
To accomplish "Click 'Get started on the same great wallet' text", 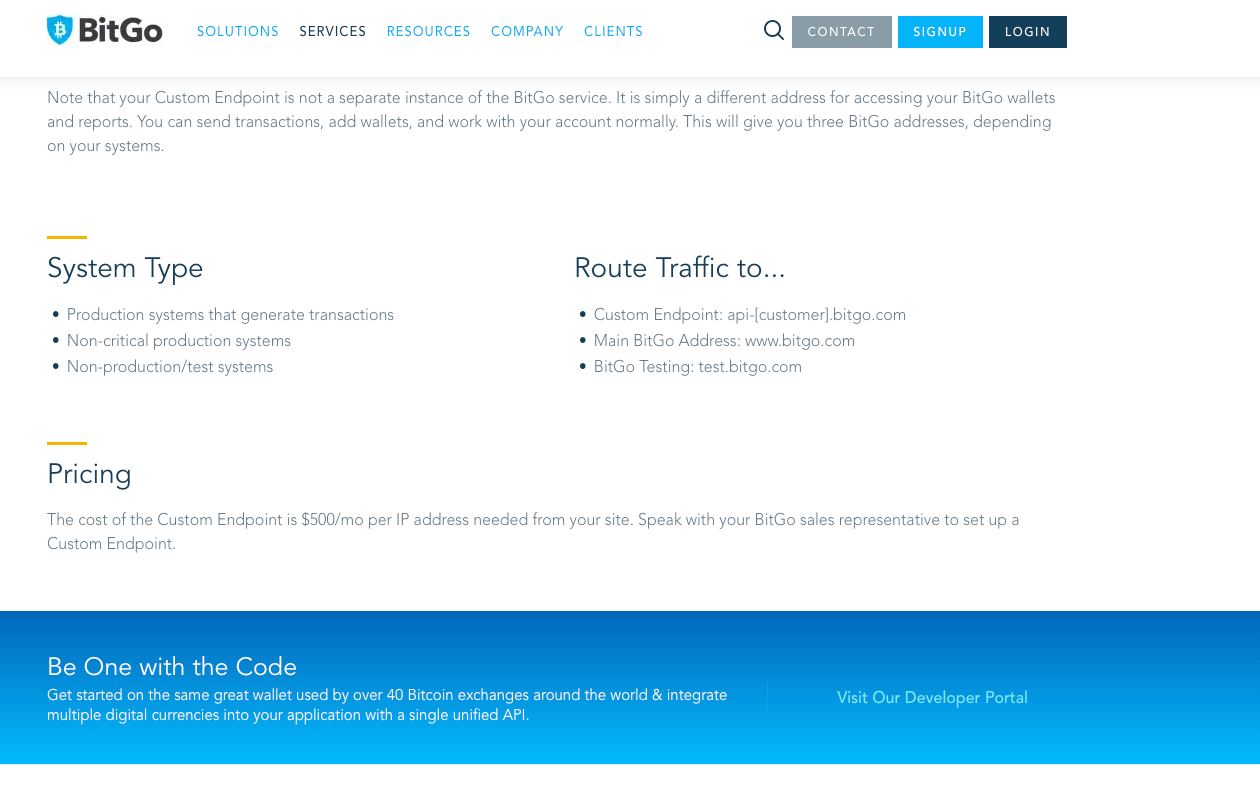I will coord(387,705).
